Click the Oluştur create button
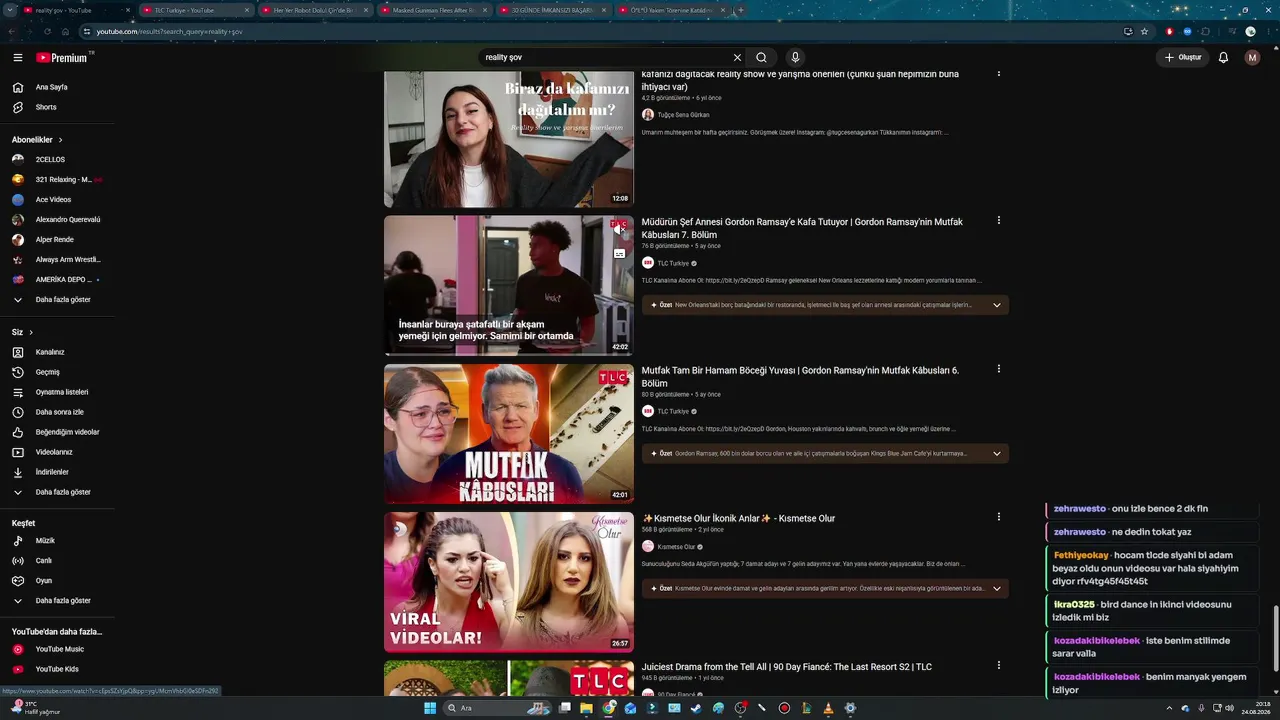 point(1183,58)
